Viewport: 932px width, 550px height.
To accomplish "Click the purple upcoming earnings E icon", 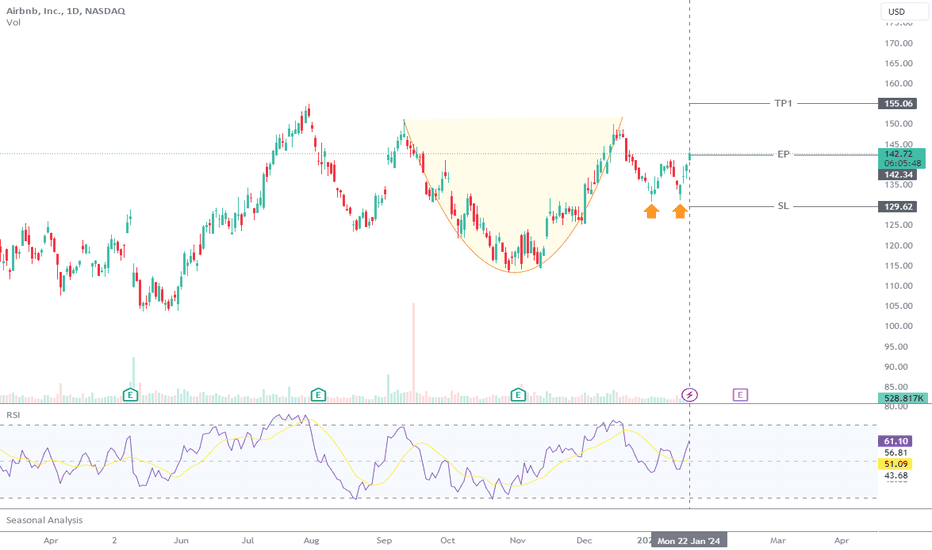I will 740,394.
